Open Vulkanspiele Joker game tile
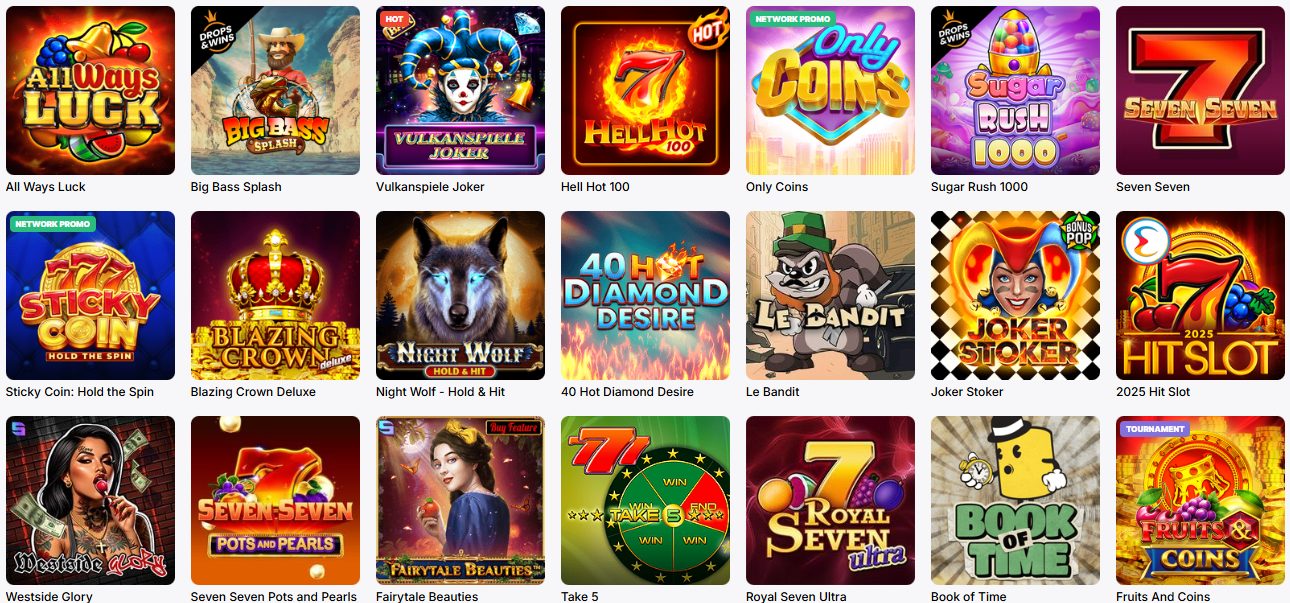The width and height of the screenshot is (1290, 603). (460, 90)
